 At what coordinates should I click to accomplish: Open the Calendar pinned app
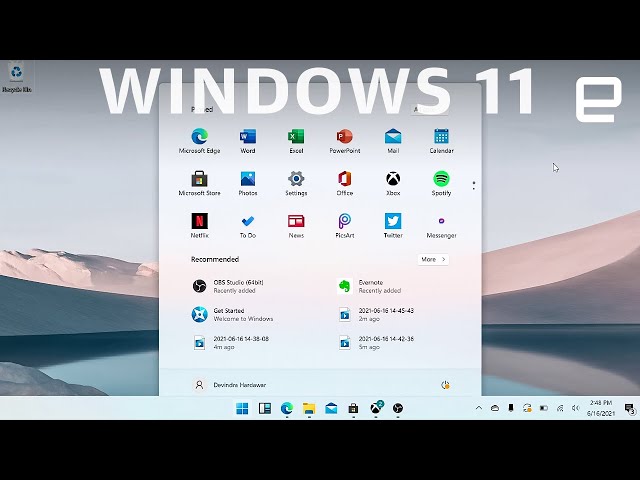tap(441, 141)
